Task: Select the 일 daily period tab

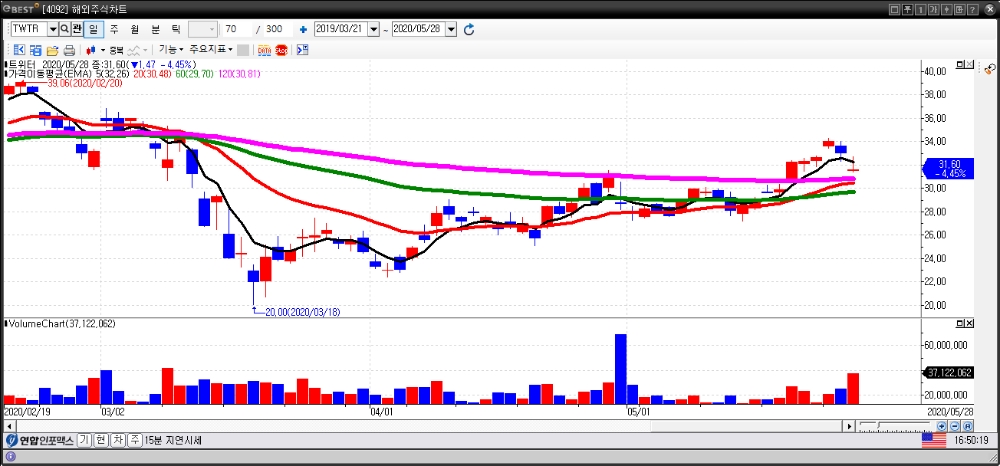Action: (x=94, y=29)
